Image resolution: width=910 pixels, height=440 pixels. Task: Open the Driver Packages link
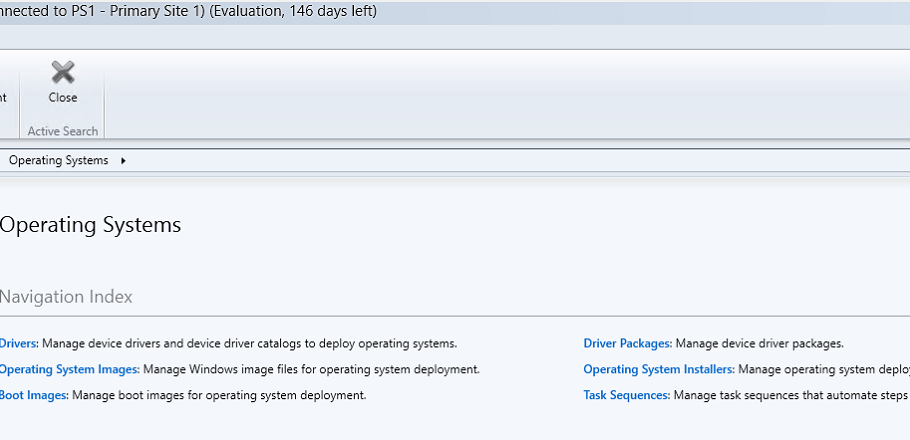[x=627, y=343]
